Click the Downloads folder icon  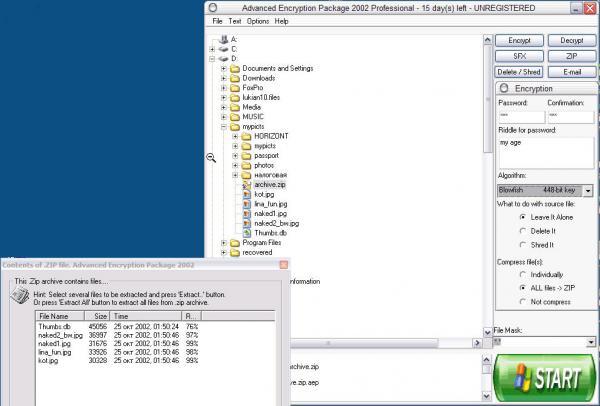tap(235, 78)
